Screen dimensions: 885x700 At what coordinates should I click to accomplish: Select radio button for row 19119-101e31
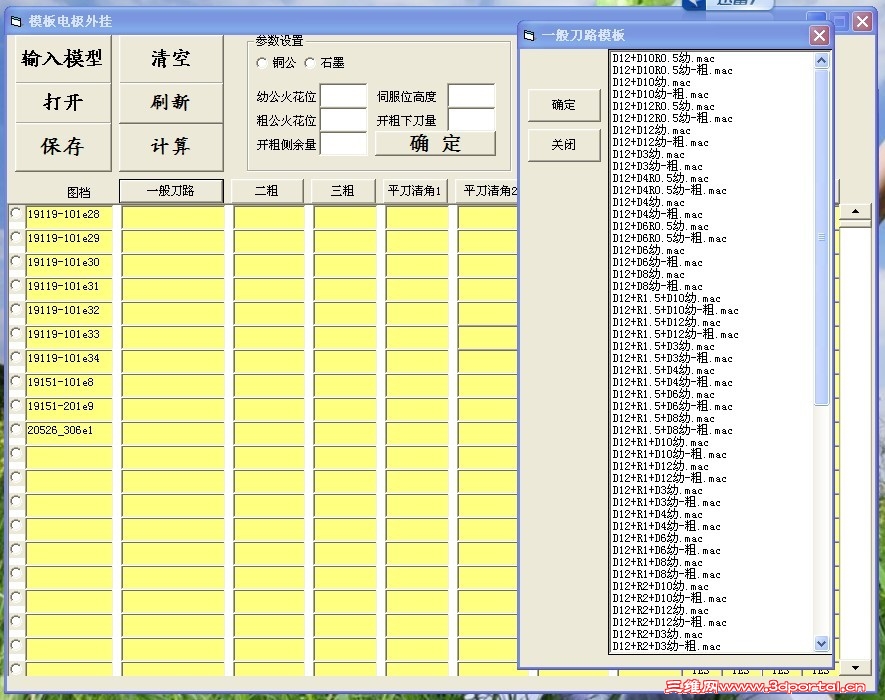coord(16,285)
